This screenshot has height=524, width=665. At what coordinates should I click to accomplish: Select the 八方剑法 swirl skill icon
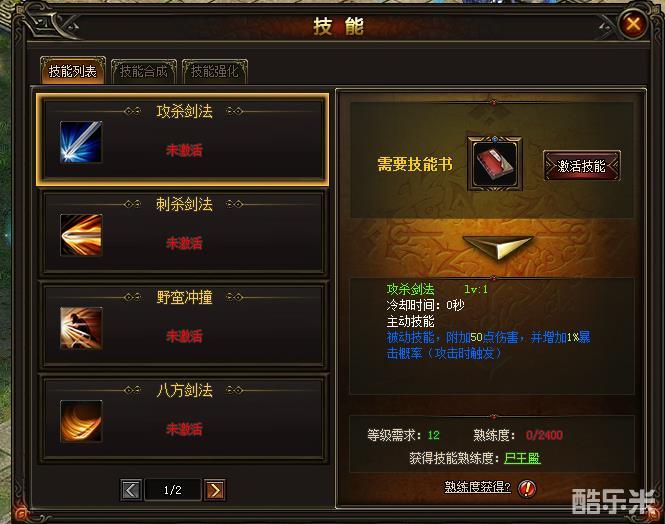pyautogui.click(x=81, y=421)
